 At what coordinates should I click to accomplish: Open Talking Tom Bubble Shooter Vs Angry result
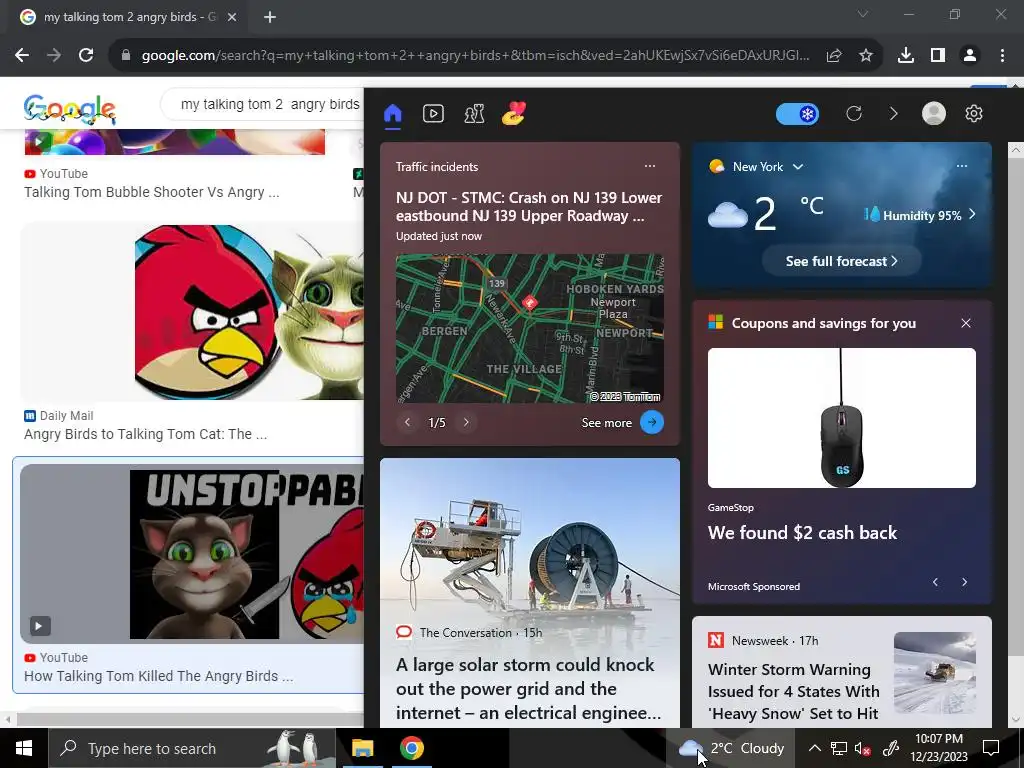pyautogui.click(x=152, y=192)
